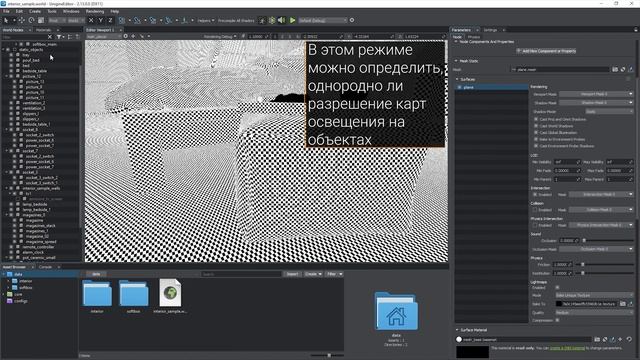Open the File menu
640x360 pixels.
pyautogui.click(x=7, y=11)
